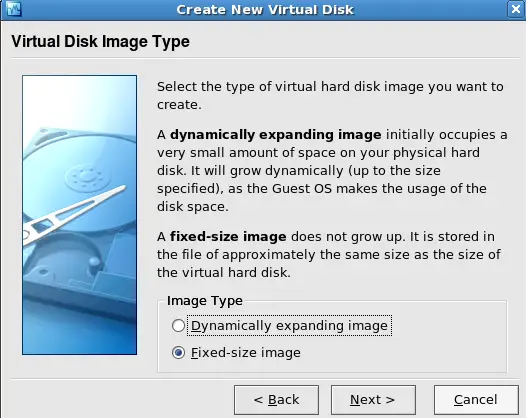Screen dimensions: 526x418
Task: Click bold 'dynamically expanding image' text in description
Action: tap(276, 135)
